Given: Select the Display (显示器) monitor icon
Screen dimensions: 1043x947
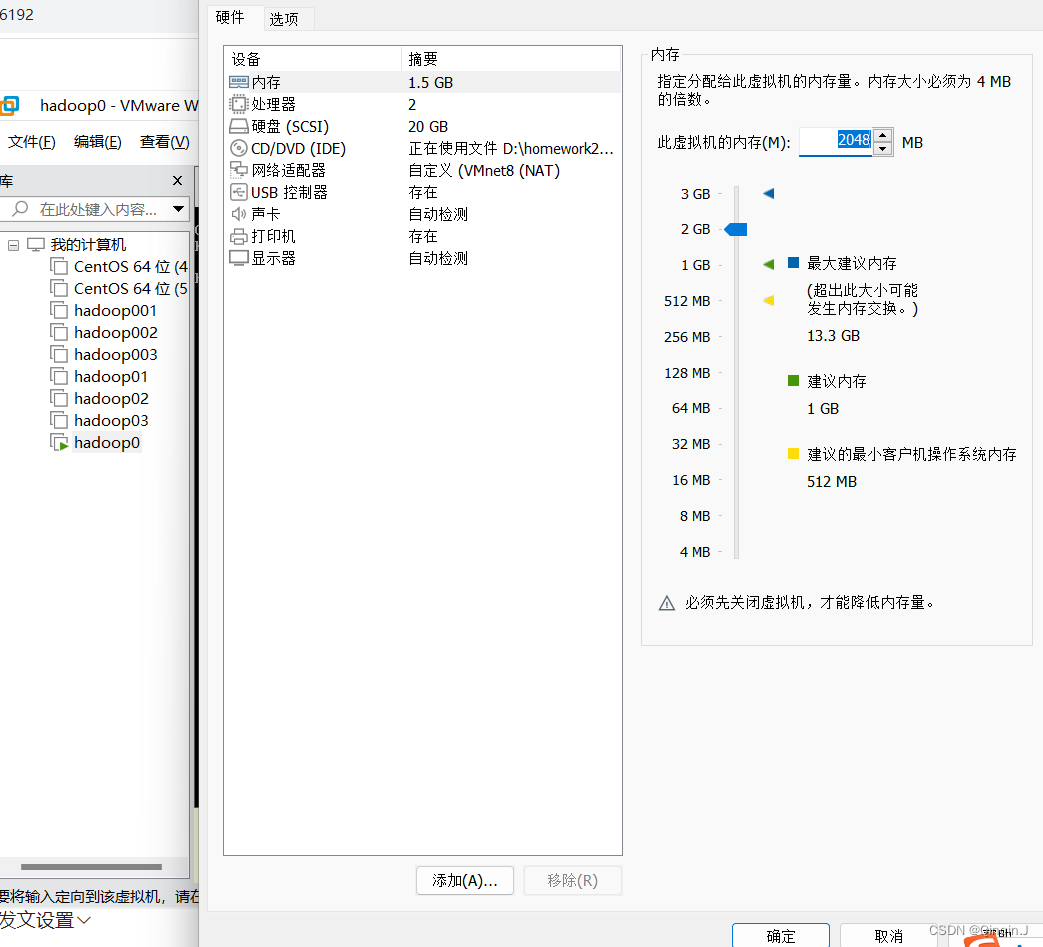Looking at the screenshot, I should click(238, 258).
